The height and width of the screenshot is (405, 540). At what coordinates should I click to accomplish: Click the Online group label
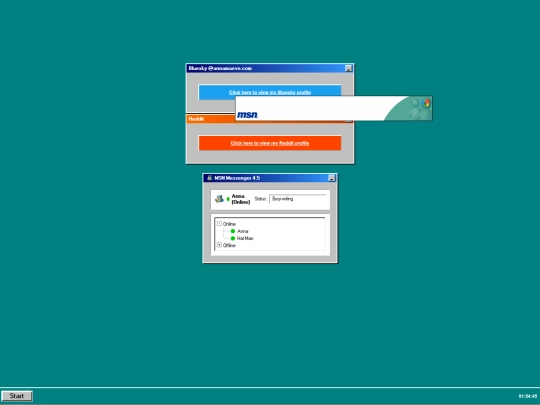tap(229, 224)
